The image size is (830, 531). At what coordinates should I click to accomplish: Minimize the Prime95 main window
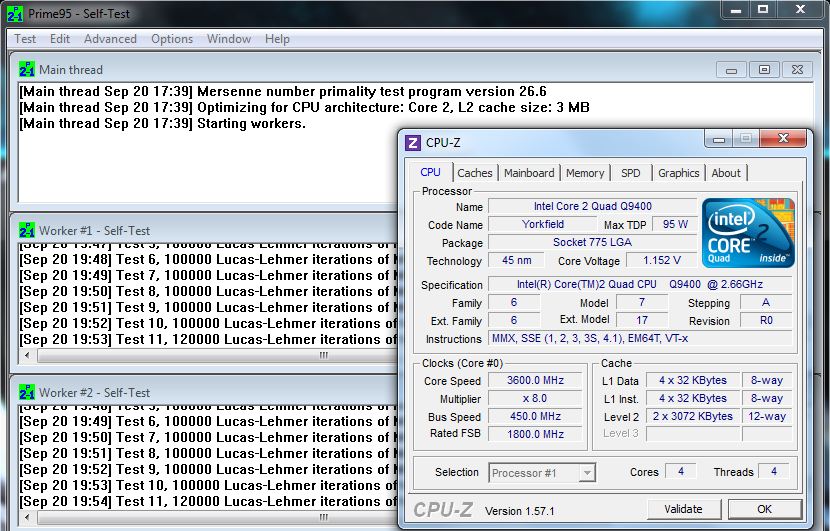coord(736,10)
